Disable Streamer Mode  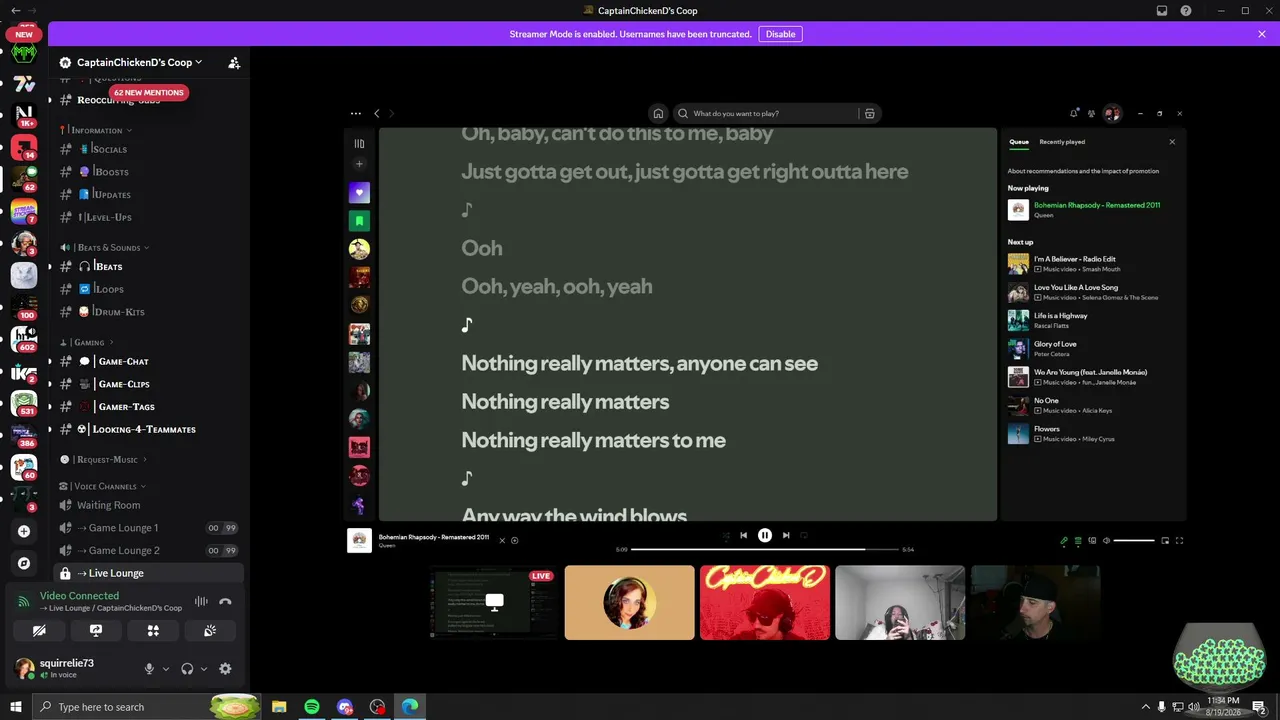pyautogui.click(x=780, y=34)
